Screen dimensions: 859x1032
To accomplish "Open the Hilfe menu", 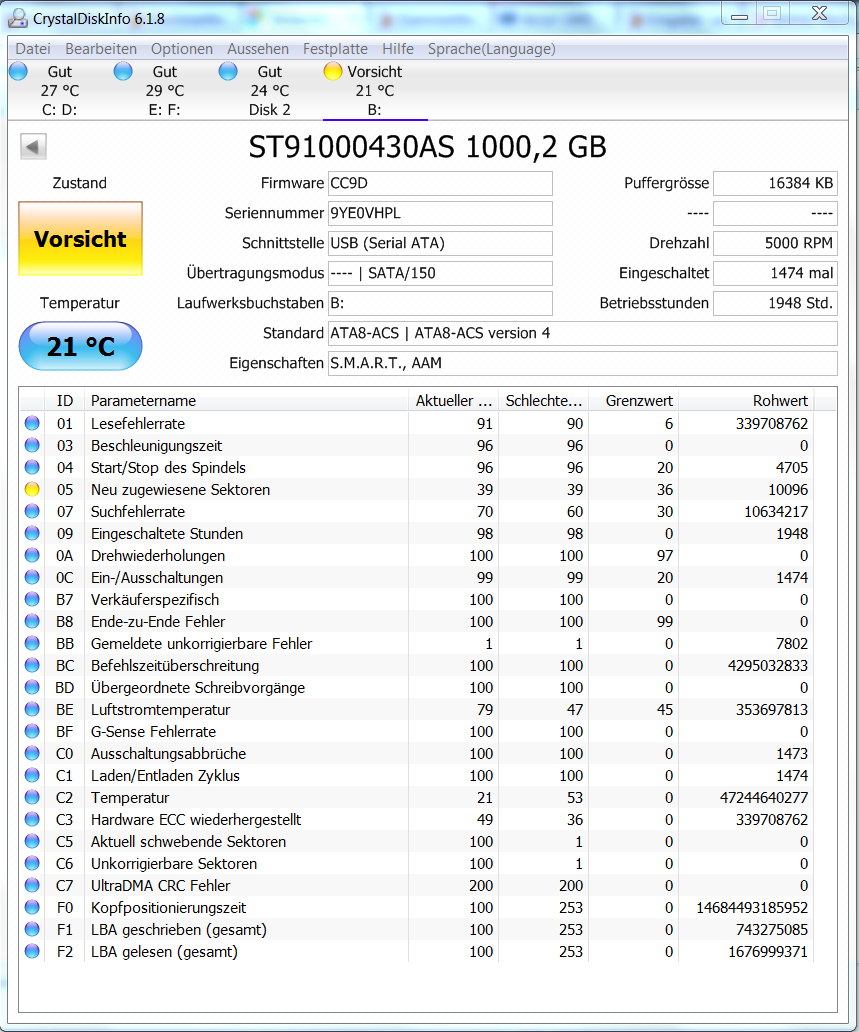I will [x=398, y=49].
